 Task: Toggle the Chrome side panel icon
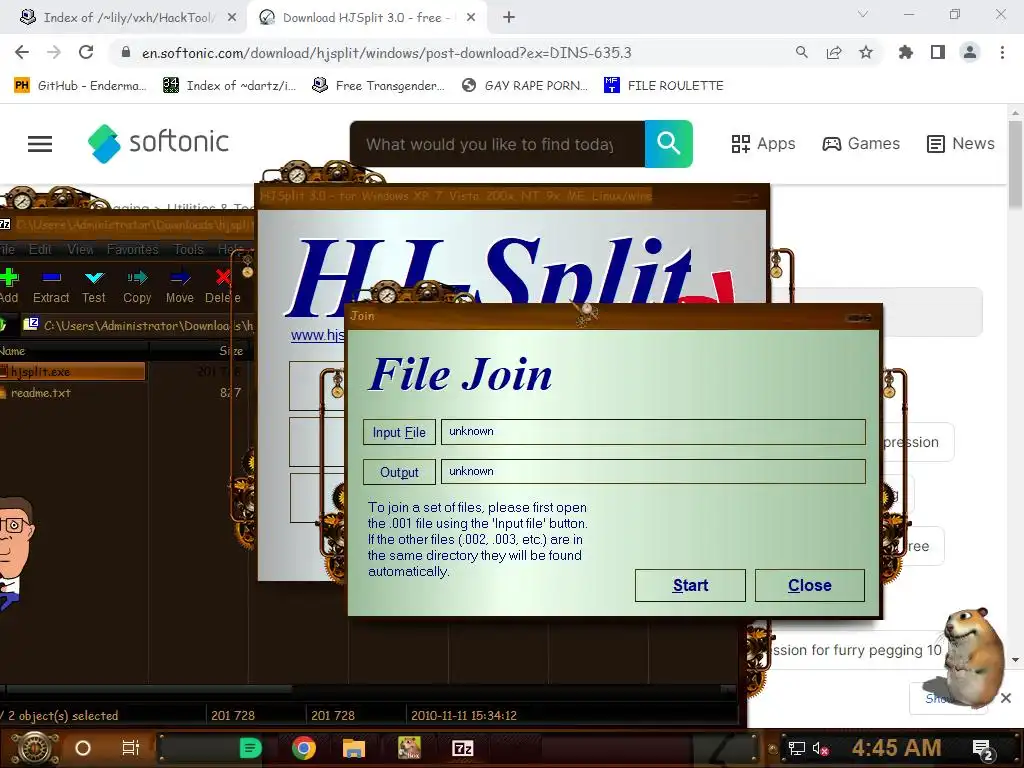[938, 52]
